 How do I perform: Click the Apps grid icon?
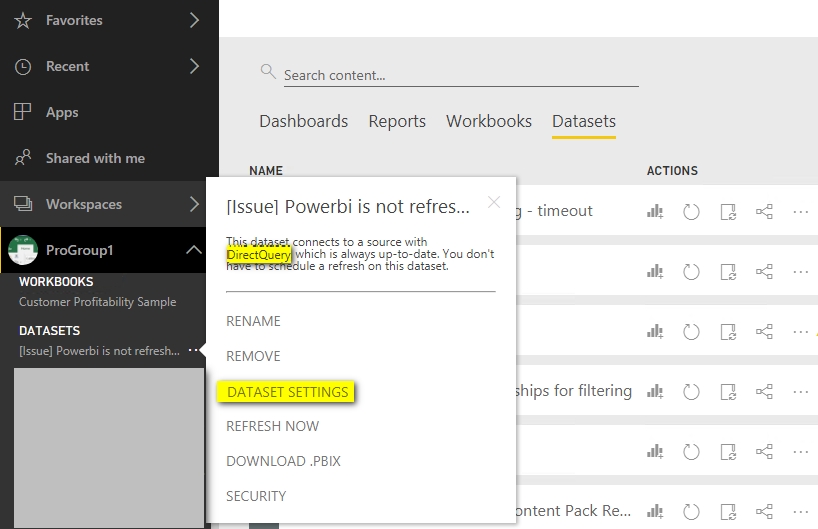22,112
